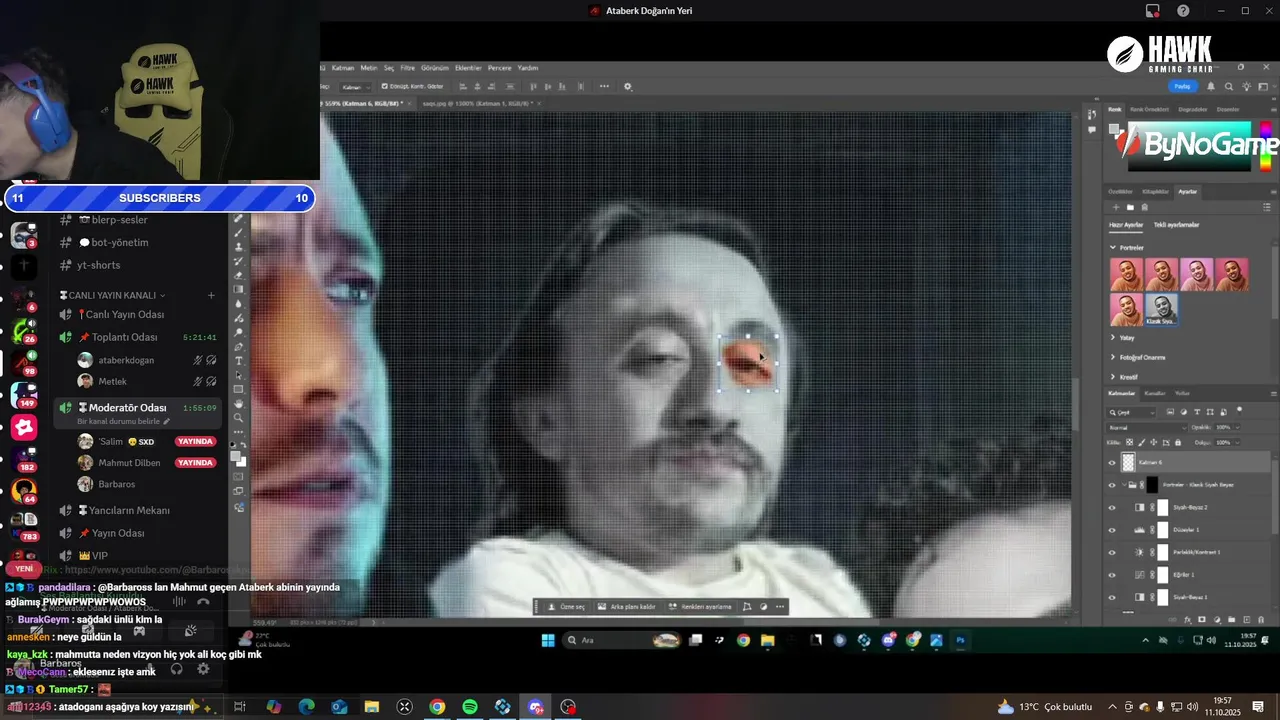Open Photoshop options bar settings gear
Screen dimensions: 1280x720
tap(628, 87)
